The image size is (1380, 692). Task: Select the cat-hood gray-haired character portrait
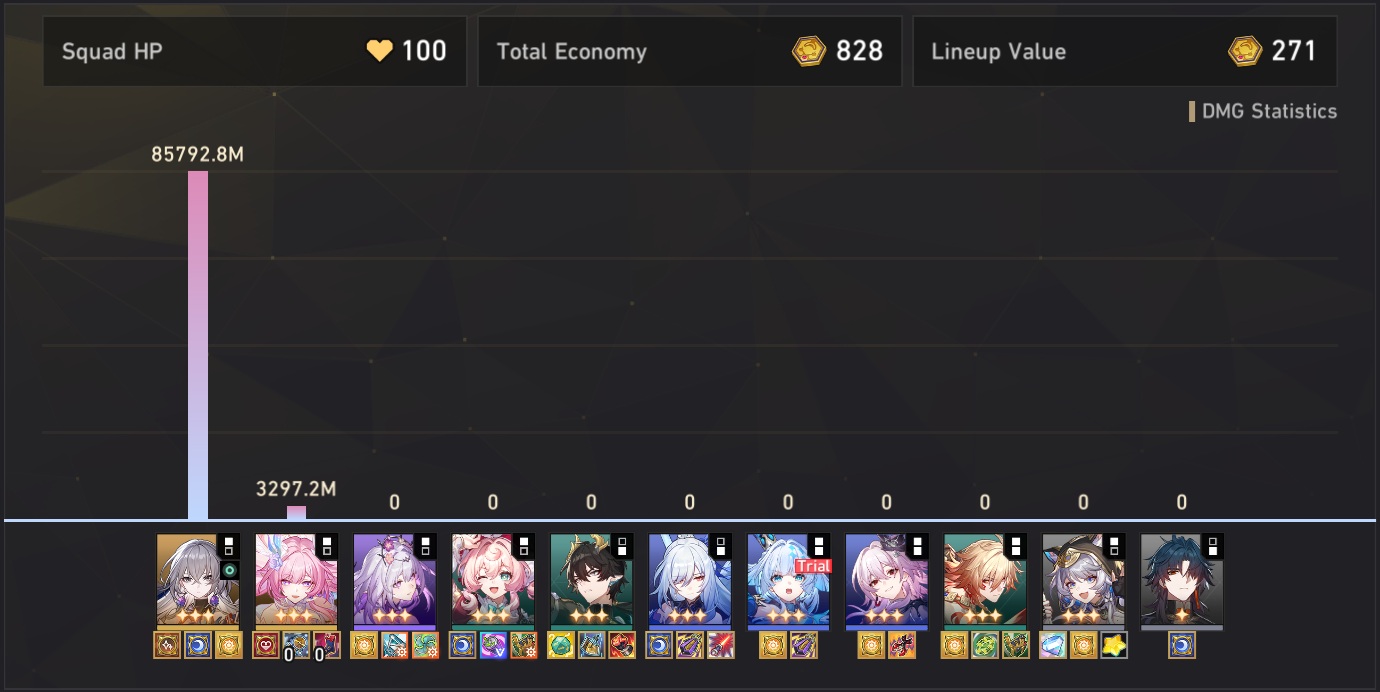click(1083, 580)
